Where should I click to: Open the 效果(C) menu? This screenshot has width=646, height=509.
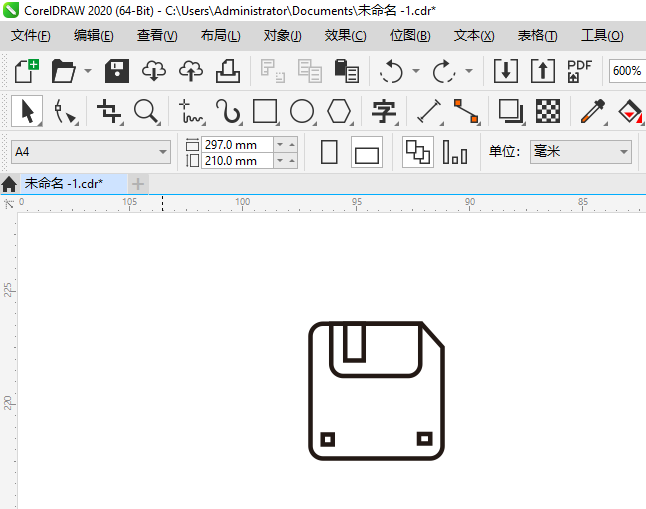pos(345,35)
